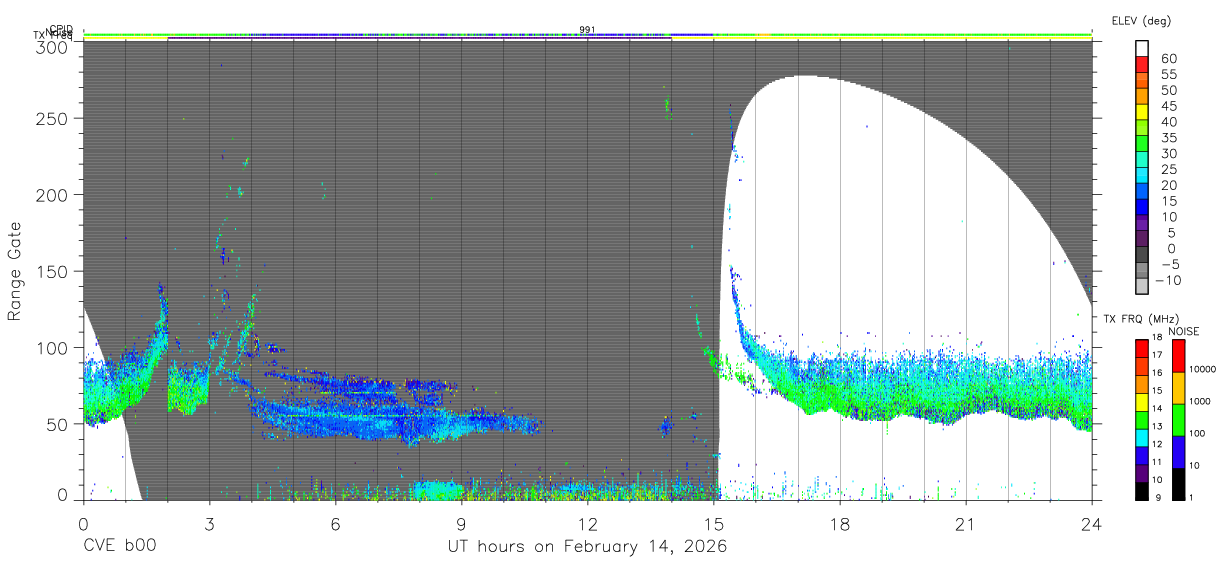
Task: Click the '30' label on ELEV colorbar
Action: pyautogui.click(x=1170, y=153)
